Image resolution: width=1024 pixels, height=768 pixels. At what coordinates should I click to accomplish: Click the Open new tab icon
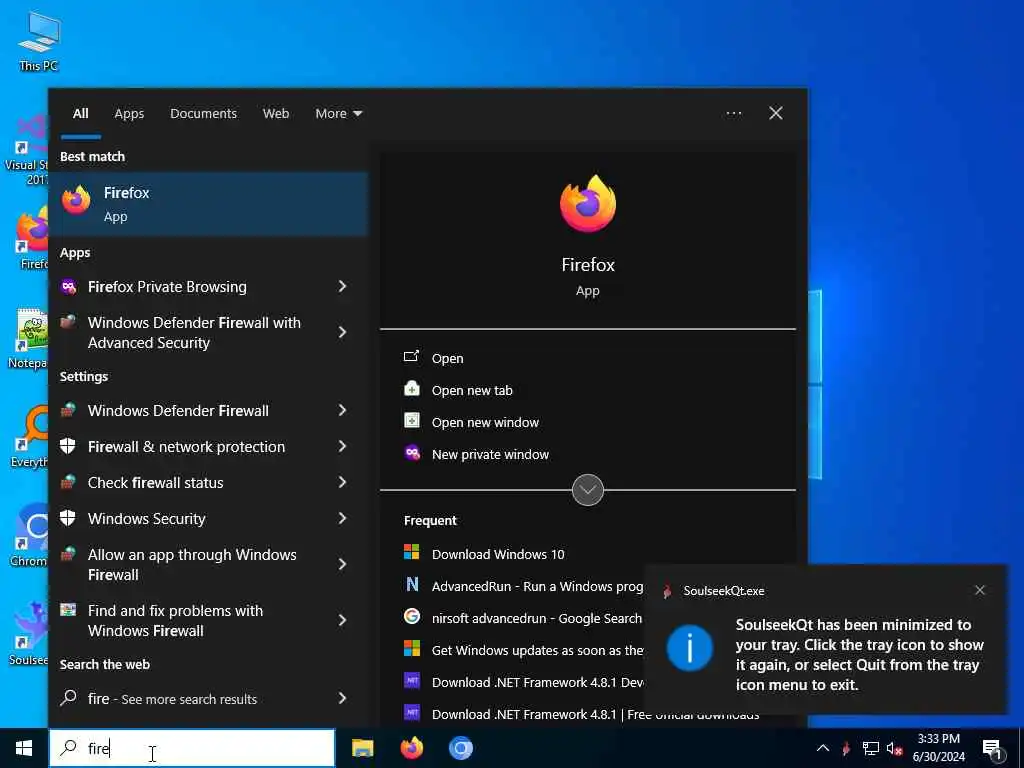tap(411, 389)
